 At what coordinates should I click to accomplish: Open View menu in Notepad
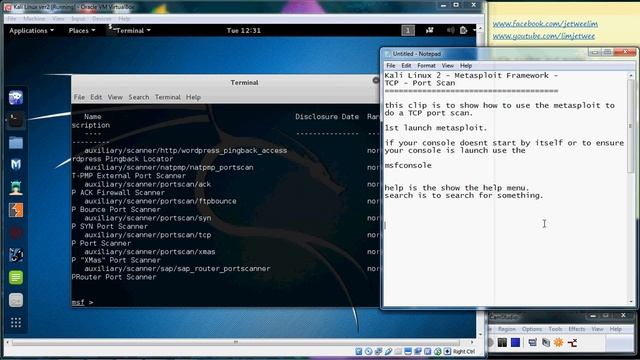(447, 66)
